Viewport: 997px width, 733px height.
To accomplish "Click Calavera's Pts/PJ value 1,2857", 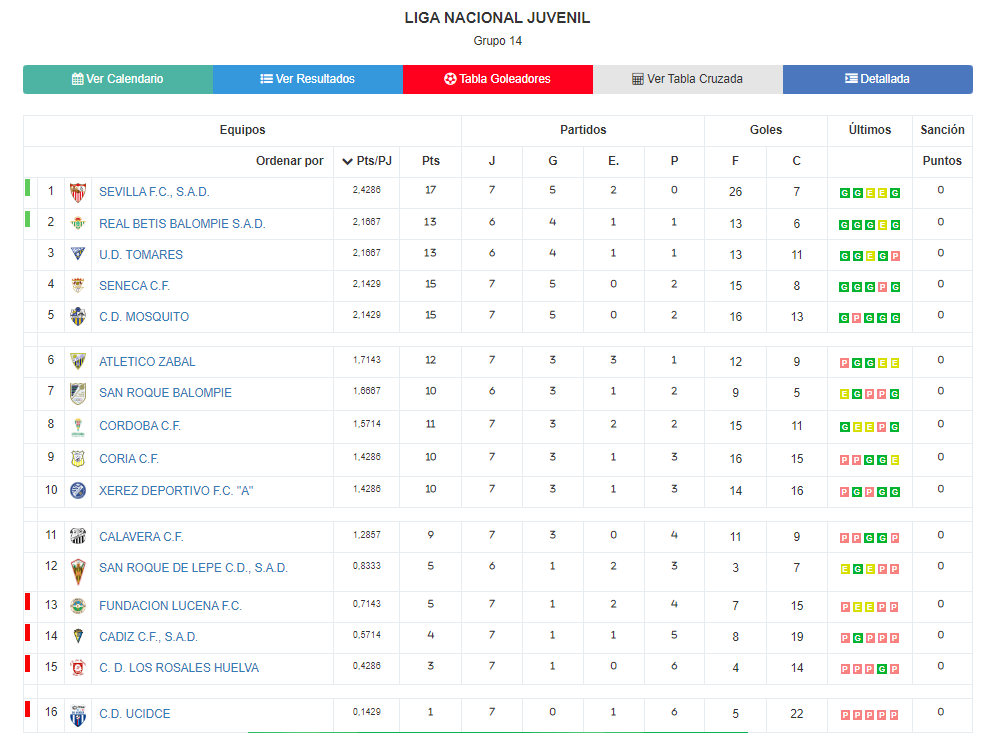I will tap(367, 535).
